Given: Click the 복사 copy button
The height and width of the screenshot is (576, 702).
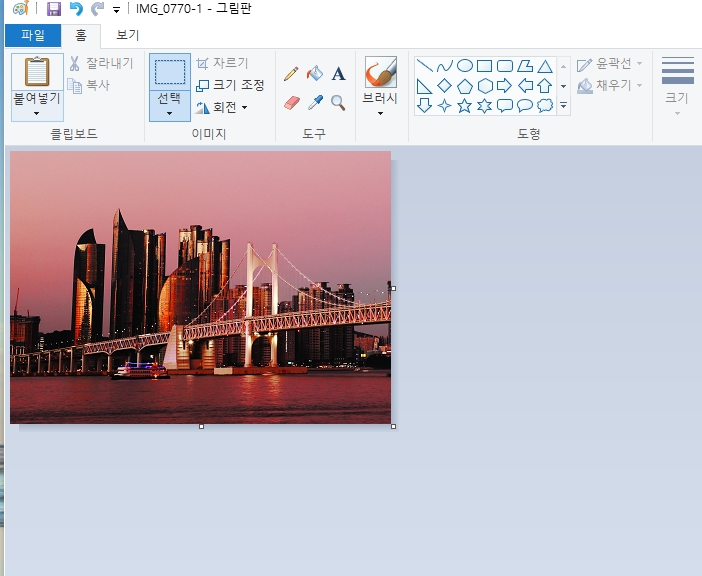Looking at the screenshot, I should coord(88,85).
